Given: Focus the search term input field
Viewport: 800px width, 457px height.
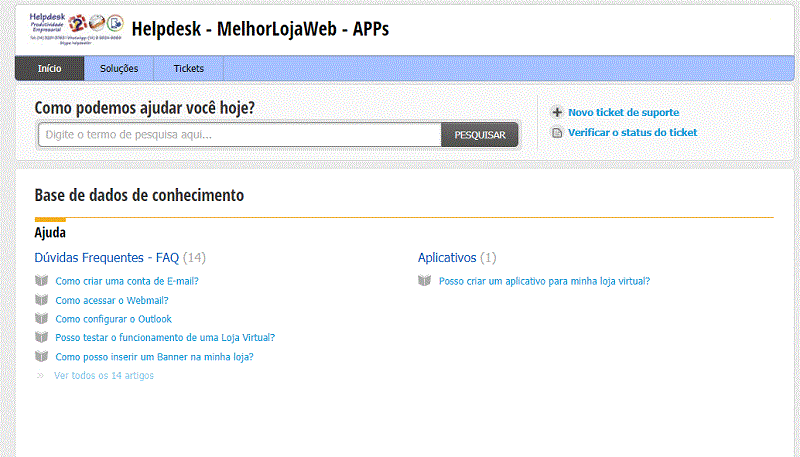Looking at the screenshot, I should click(x=240, y=135).
